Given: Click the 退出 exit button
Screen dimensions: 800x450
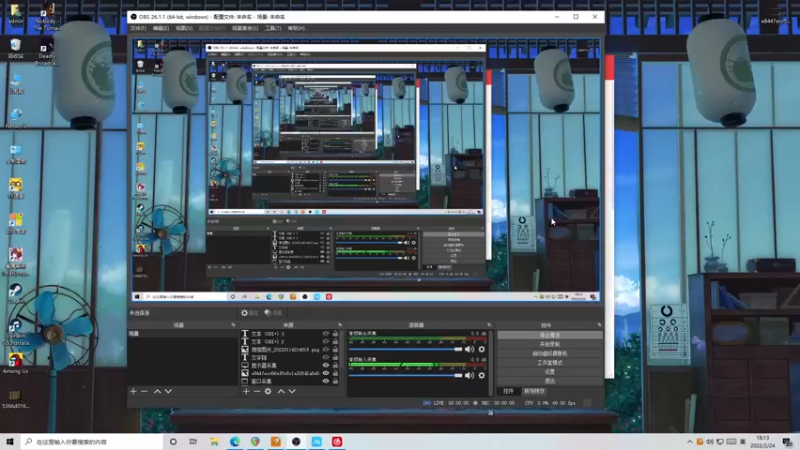Looking at the screenshot, I should [549, 381].
